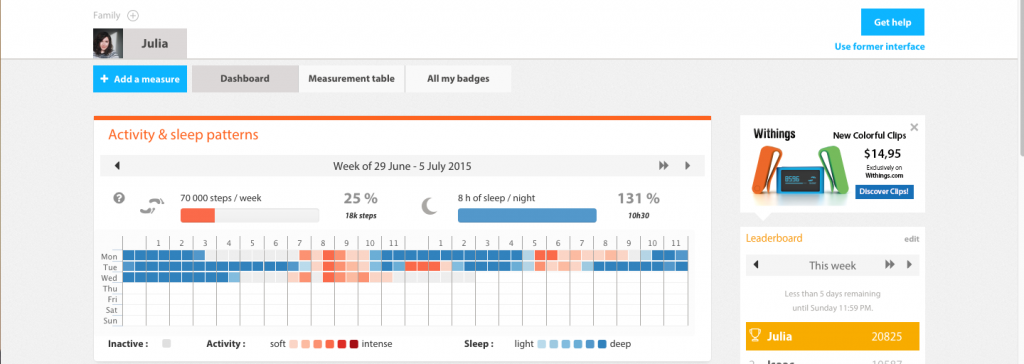Close the Withings clips advertisement
The height and width of the screenshot is (364, 1024).
(914, 127)
